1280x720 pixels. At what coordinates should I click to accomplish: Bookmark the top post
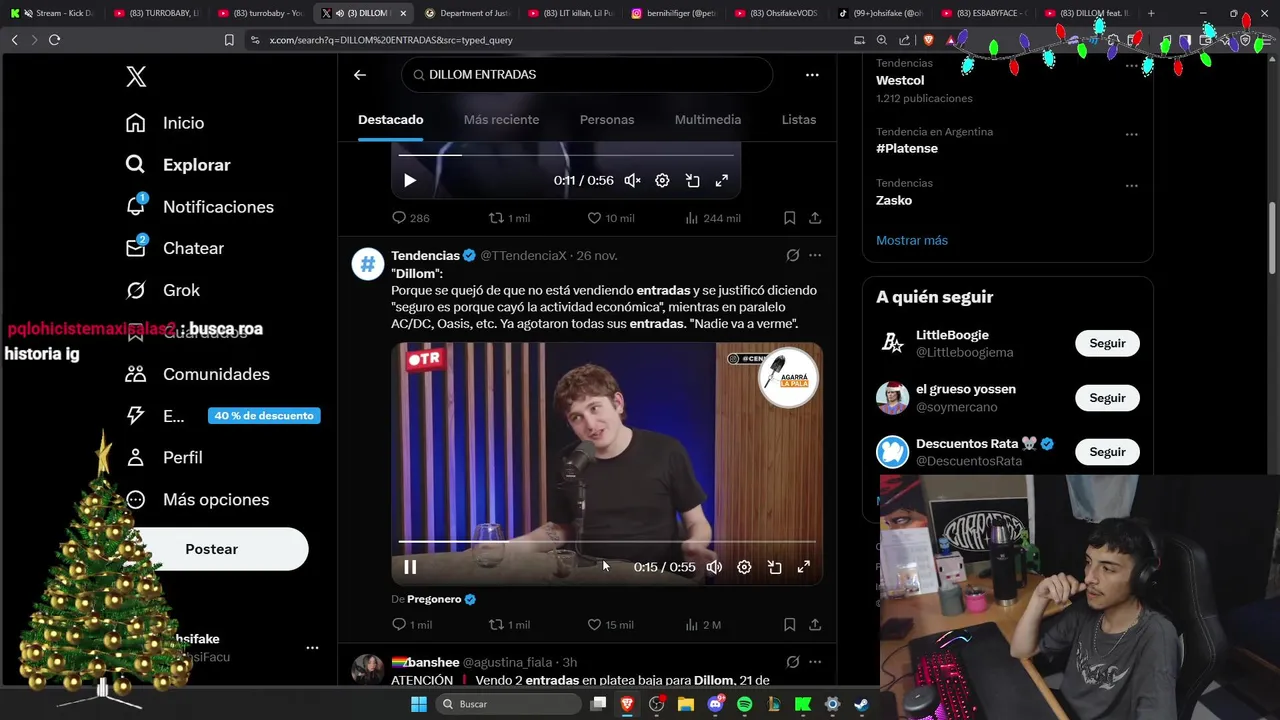pyautogui.click(x=789, y=218)
